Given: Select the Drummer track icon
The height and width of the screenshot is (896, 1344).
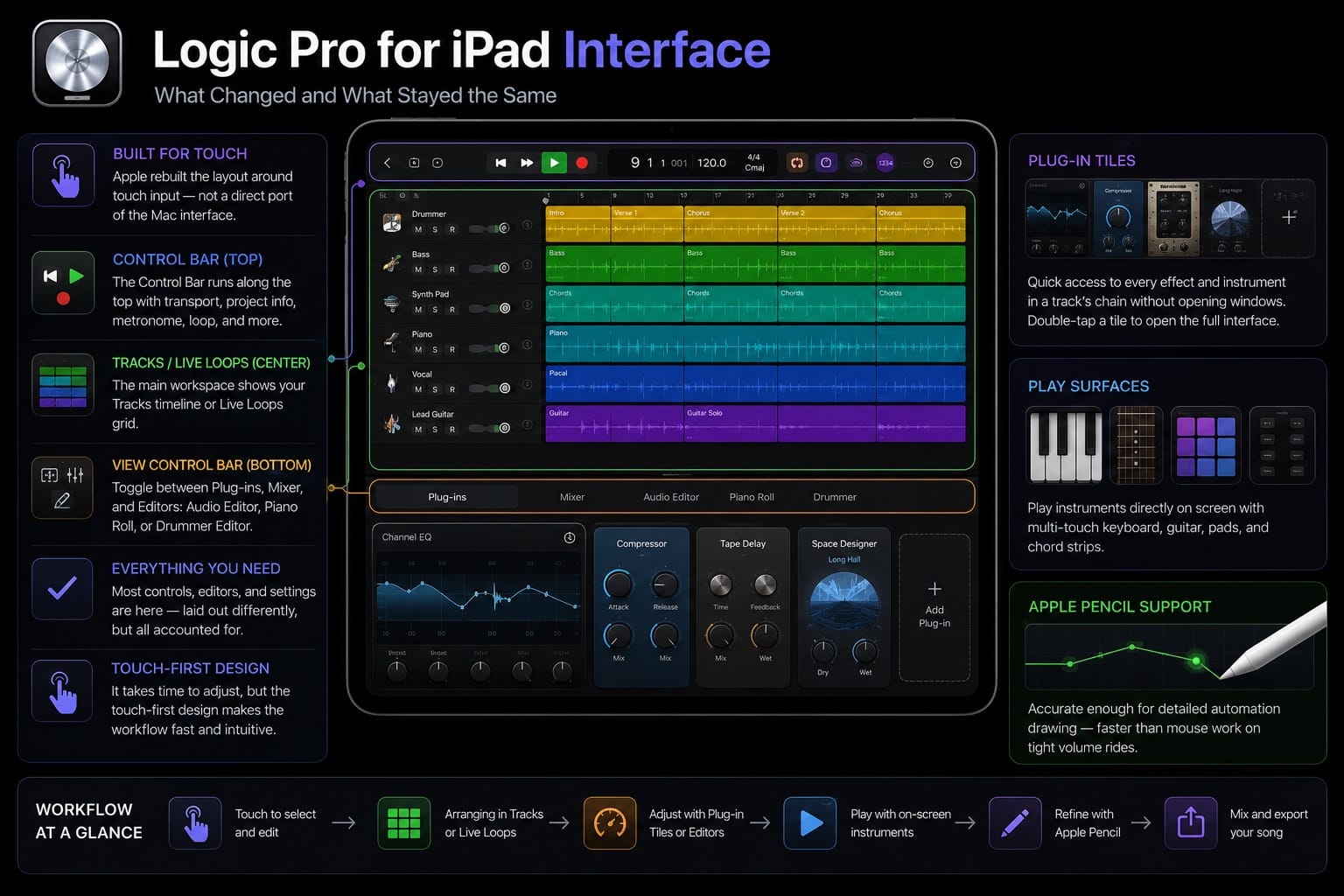Looking at the screenshot, I should [x=392, y=222].
